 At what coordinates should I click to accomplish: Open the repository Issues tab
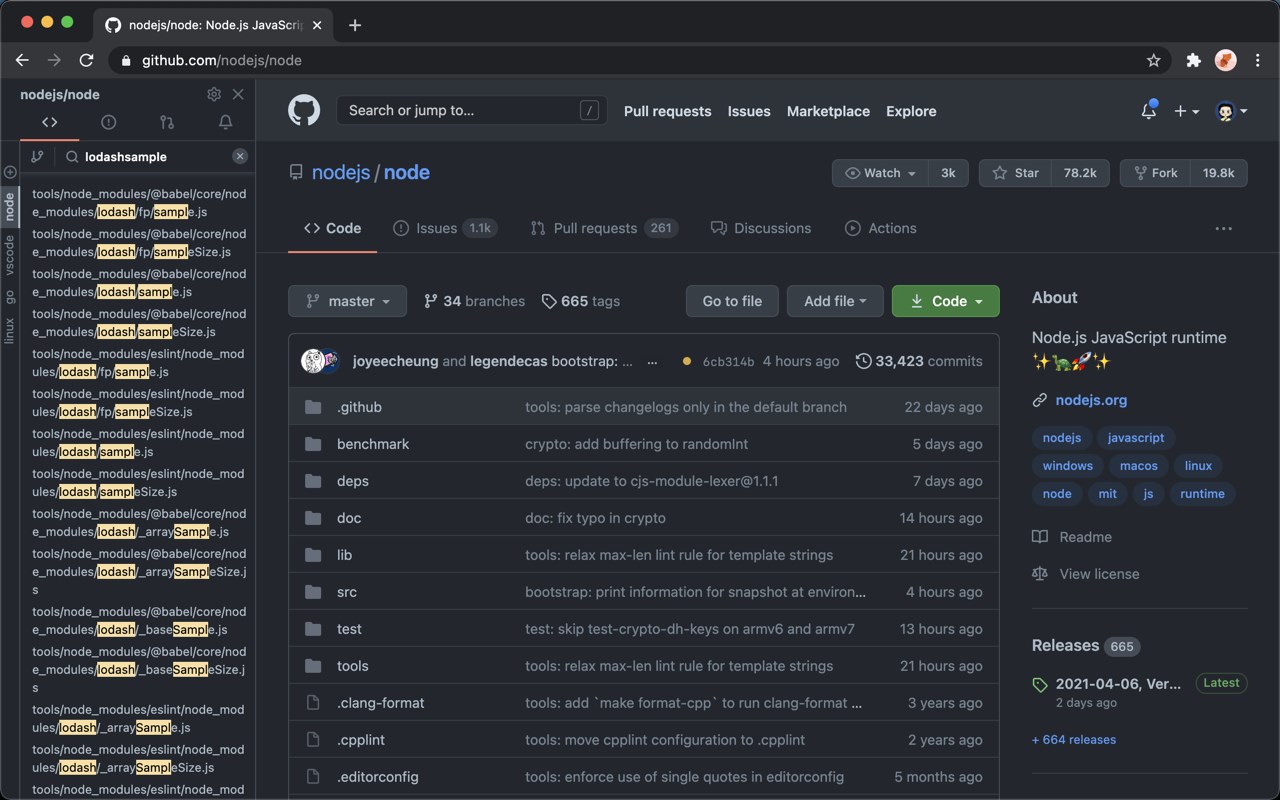click(445, 228)
